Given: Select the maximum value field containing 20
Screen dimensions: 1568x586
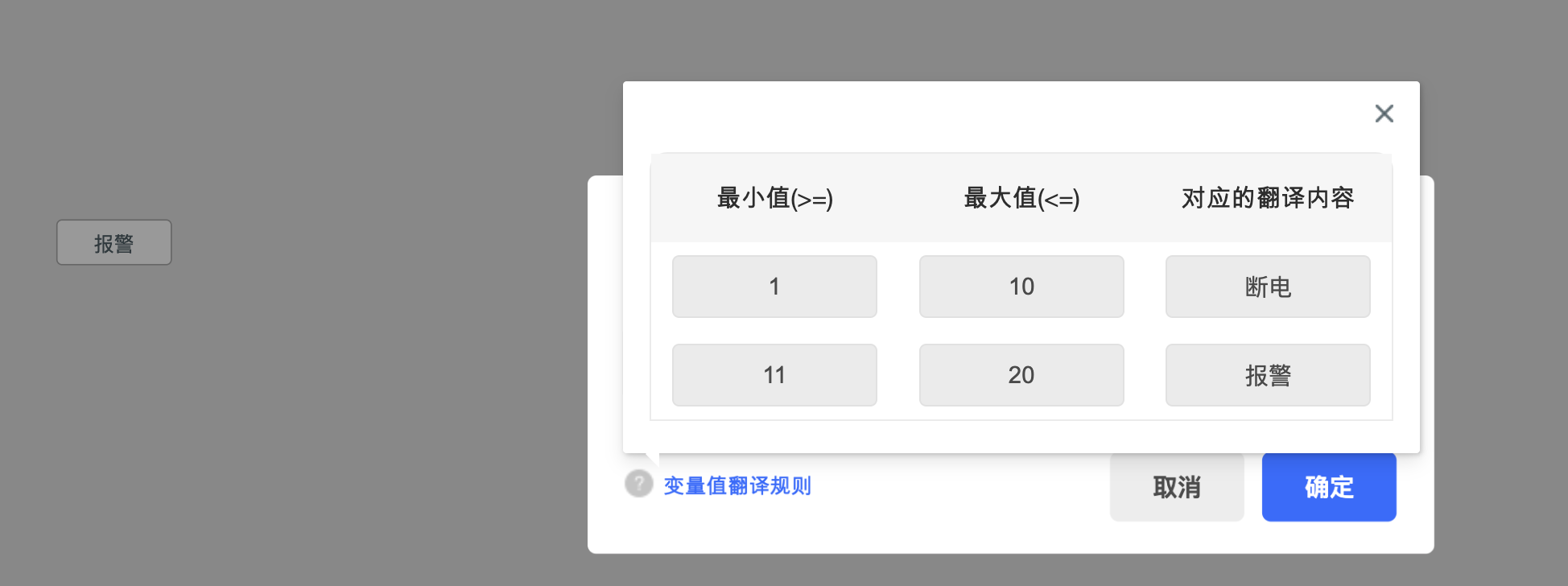Looking at the screenshot, I should coord(1021,375).
